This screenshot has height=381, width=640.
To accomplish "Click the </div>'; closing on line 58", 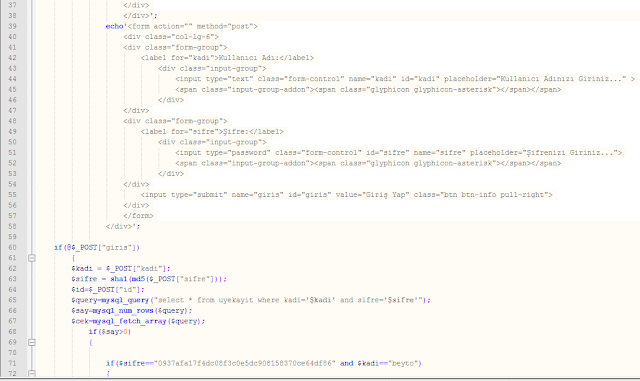I will (123, 227).
